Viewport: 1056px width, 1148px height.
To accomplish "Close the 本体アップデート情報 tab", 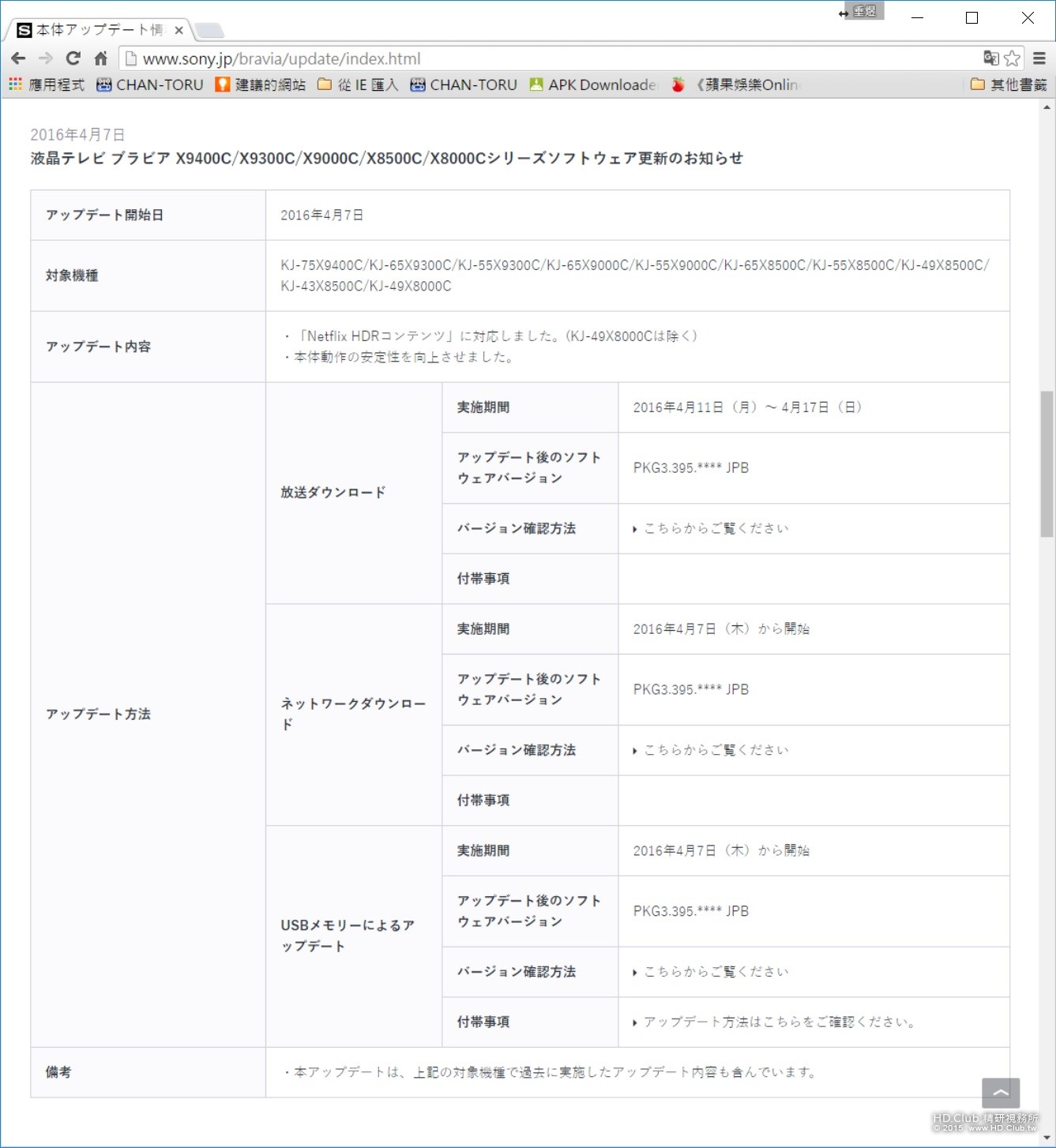I will [179, 31].
